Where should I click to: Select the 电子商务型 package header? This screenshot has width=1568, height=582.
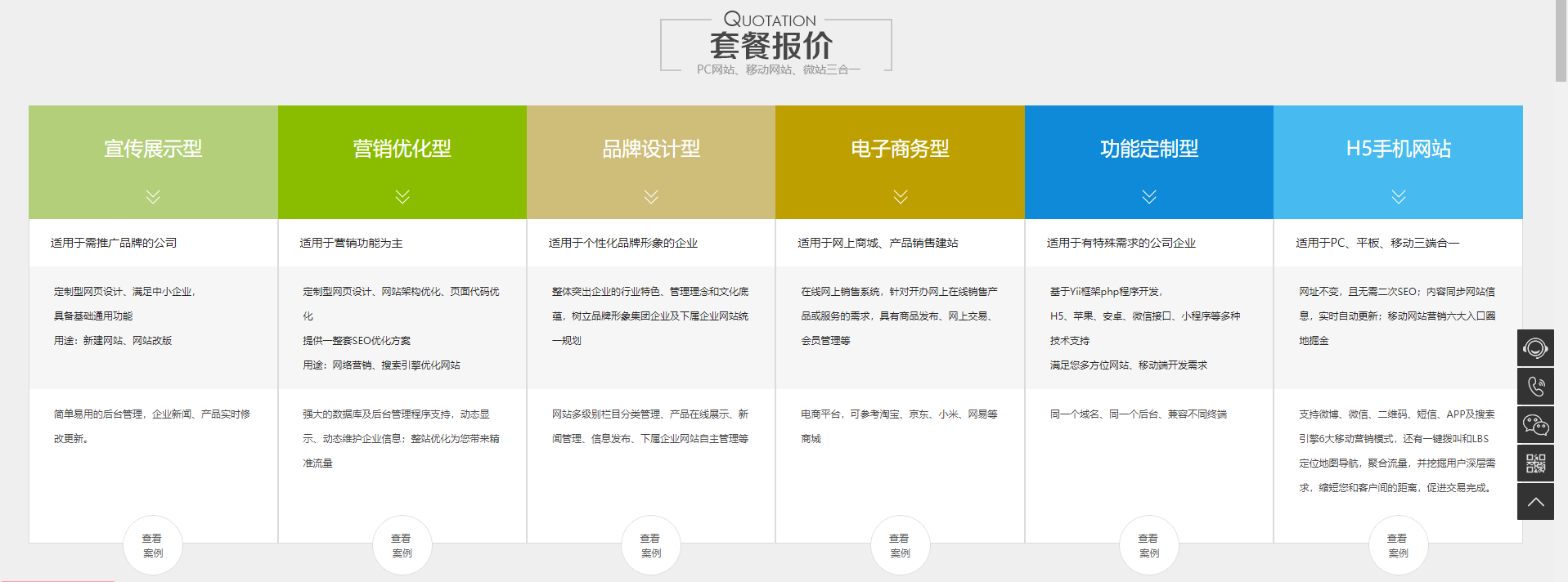coord(900,149)
